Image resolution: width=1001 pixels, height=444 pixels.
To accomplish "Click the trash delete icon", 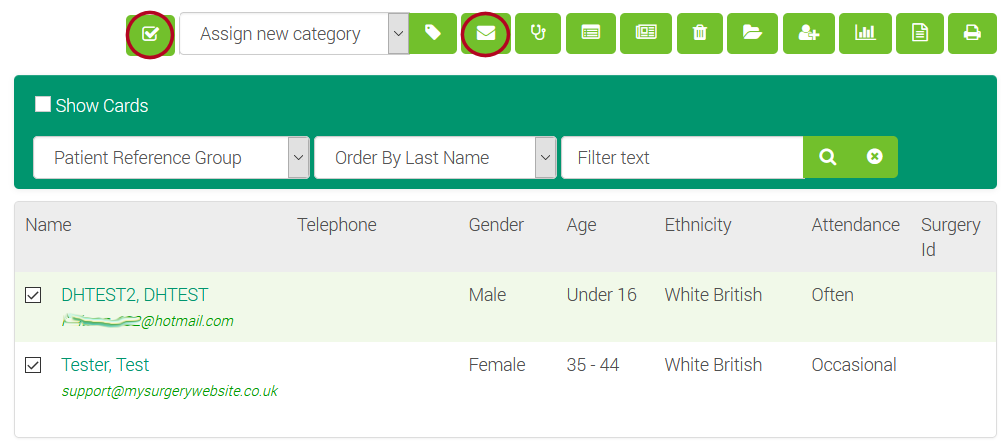I will [x=700, y=34].
